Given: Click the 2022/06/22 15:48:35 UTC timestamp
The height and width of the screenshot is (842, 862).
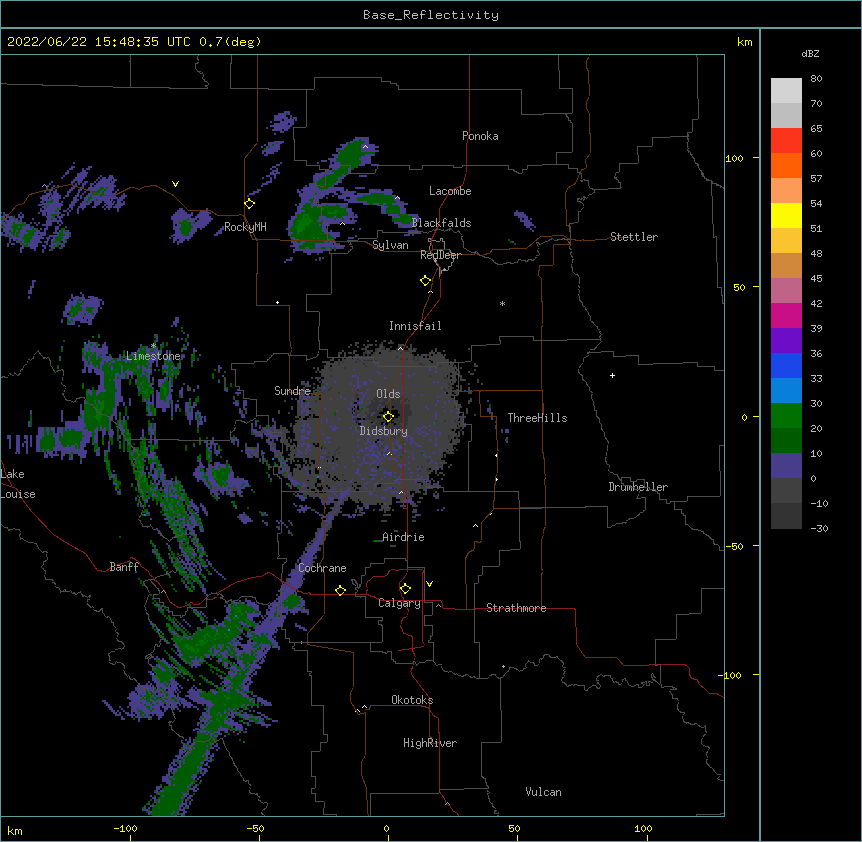Looking at the screenshot, I should click(99, 42).
